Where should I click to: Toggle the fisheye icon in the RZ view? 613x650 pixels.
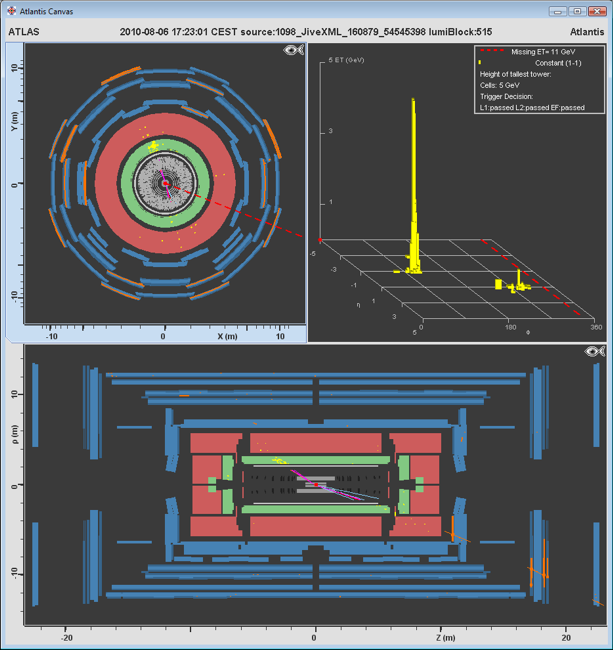[596, 351]
